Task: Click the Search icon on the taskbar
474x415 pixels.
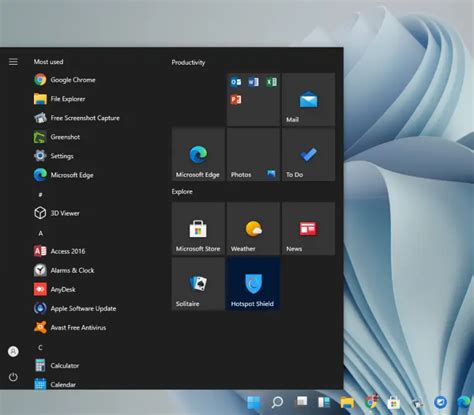Action: [277, 402]
